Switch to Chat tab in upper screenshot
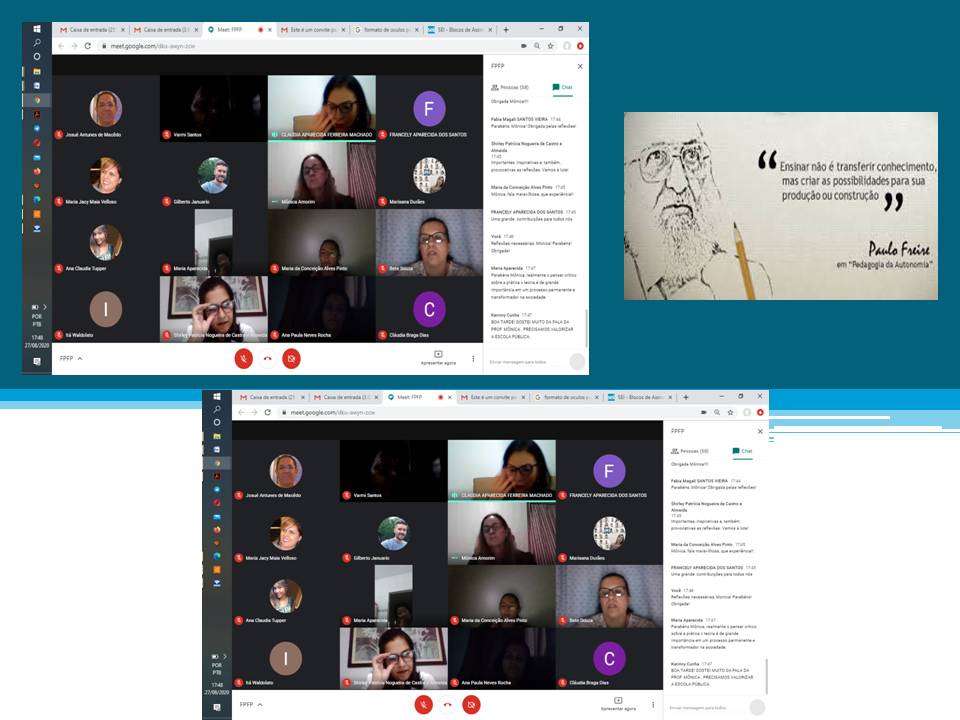 click(563, 88)
